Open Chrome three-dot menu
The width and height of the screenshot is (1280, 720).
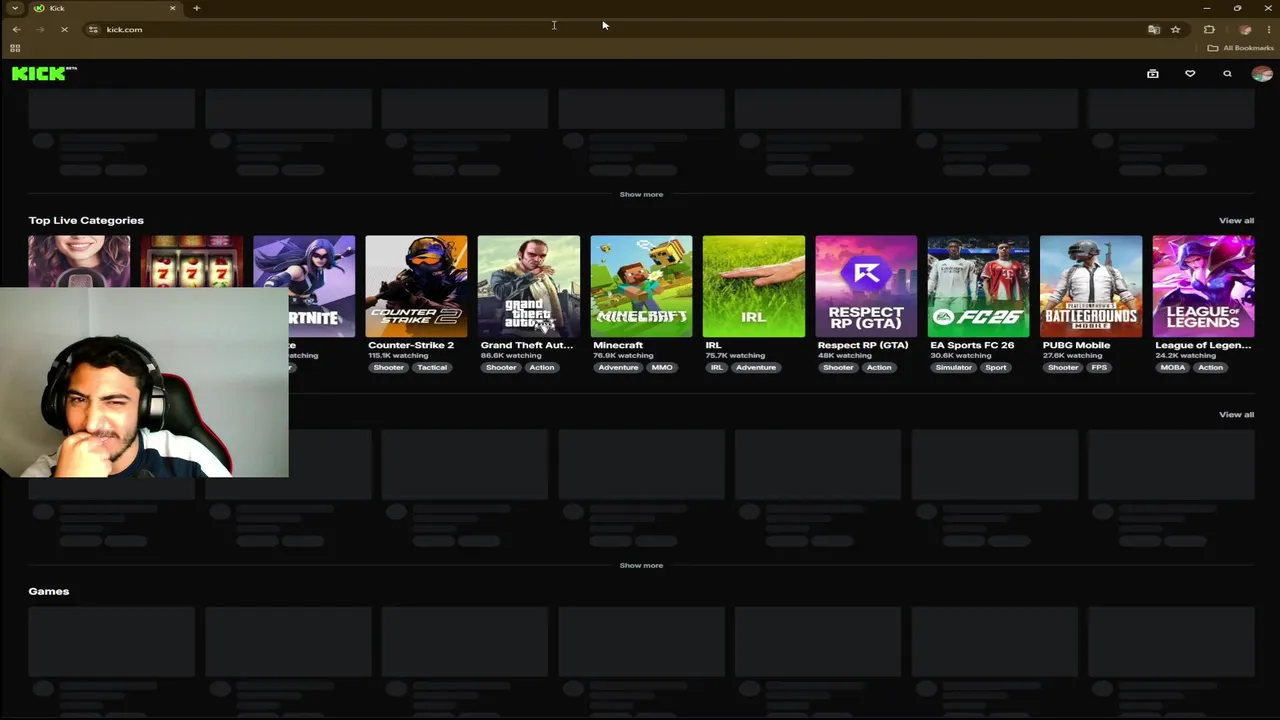point(1268,29)
